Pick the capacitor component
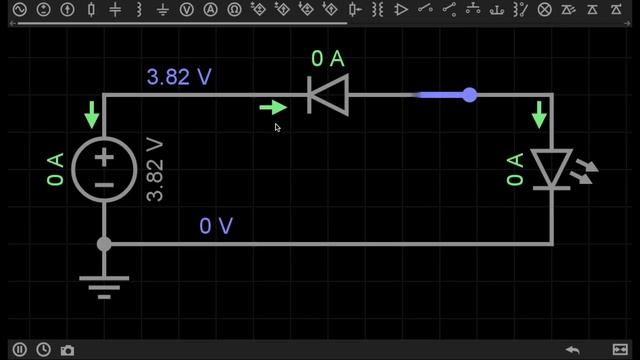 [115, 9]
